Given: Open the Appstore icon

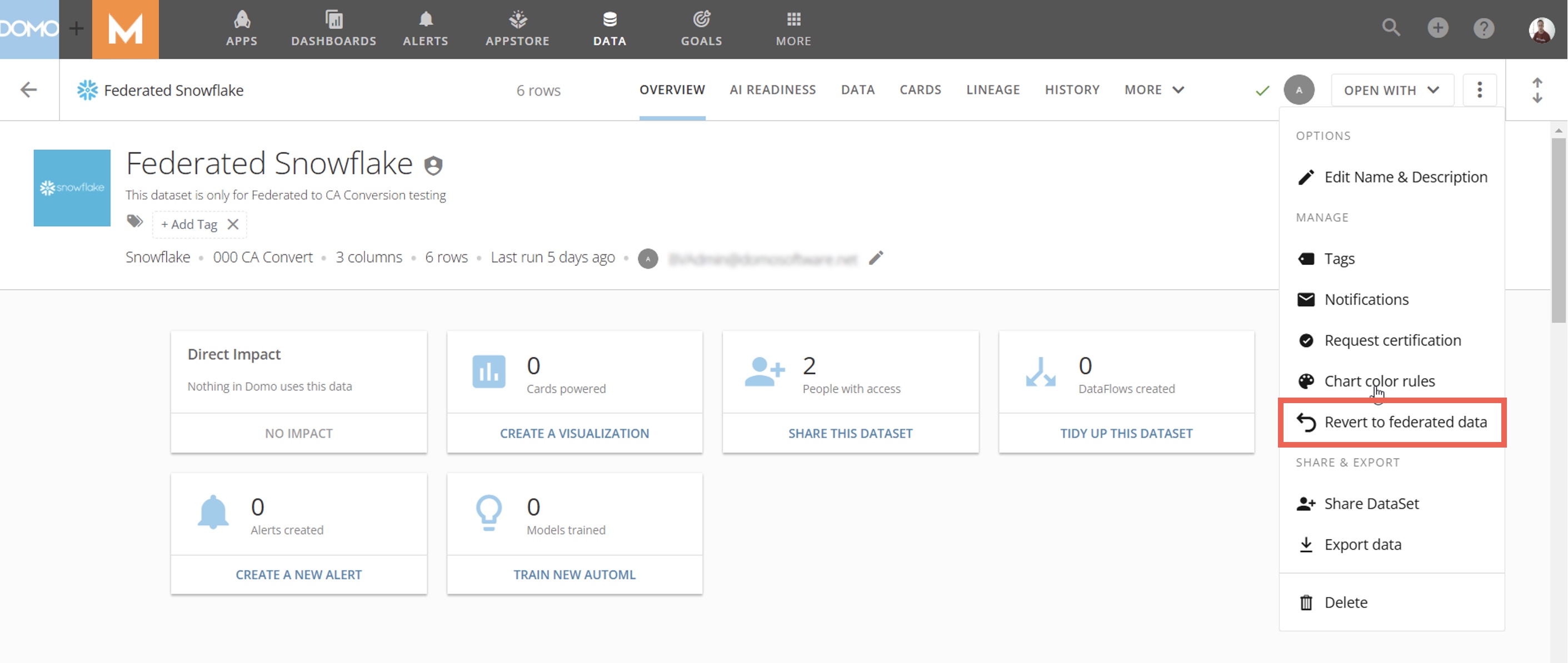Looking at the screenshot, I should 517,19.
